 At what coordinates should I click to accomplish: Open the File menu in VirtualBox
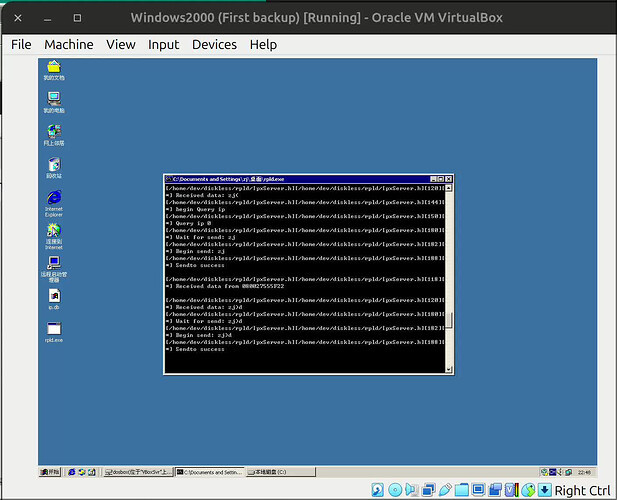pos(21,44)
